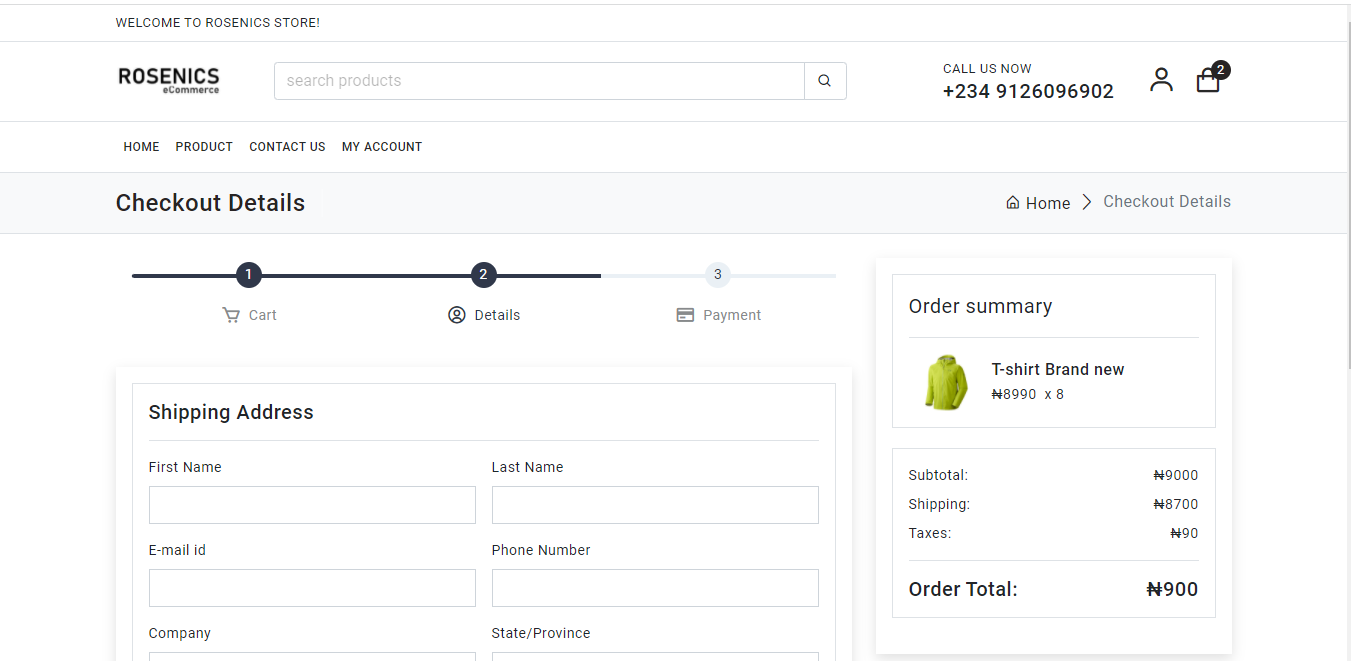Click the T-shirt Brand new product title
The height and width of the screenshot is (661, 1351).
point(1058,370)
